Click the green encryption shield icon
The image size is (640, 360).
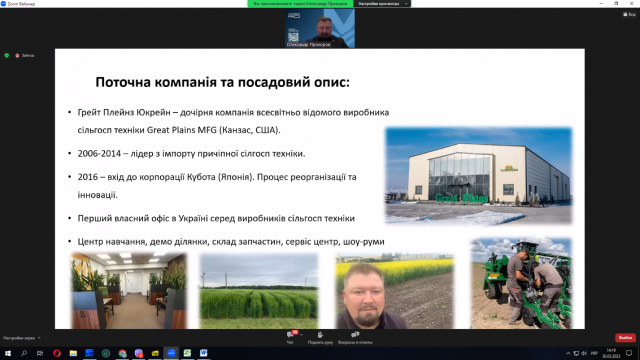(x=7, y=55)
